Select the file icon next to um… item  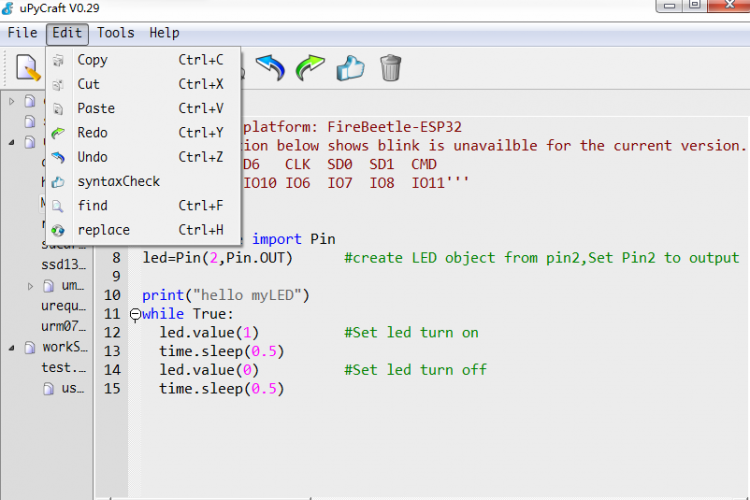click(49, 286)
